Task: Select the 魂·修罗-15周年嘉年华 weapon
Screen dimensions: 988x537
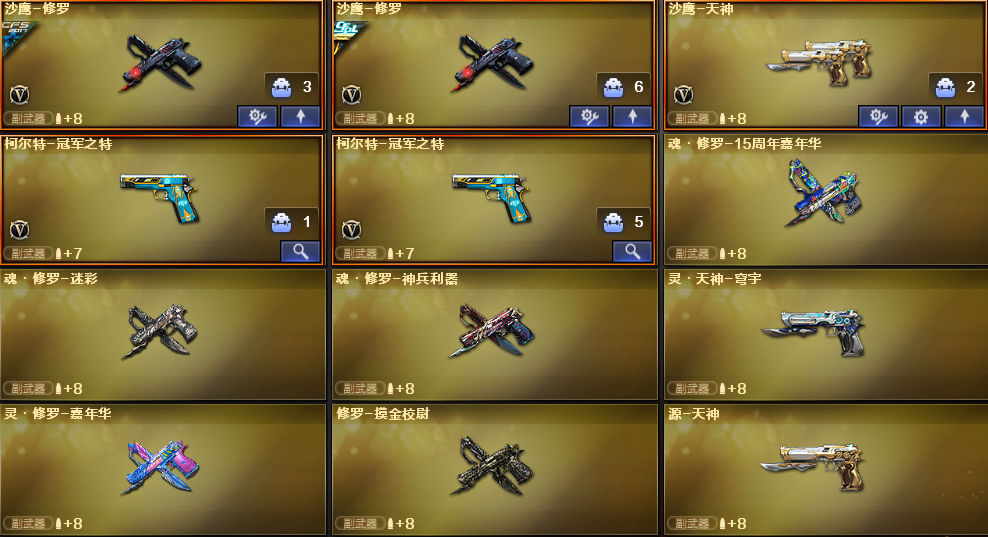Action: (826, 199)
